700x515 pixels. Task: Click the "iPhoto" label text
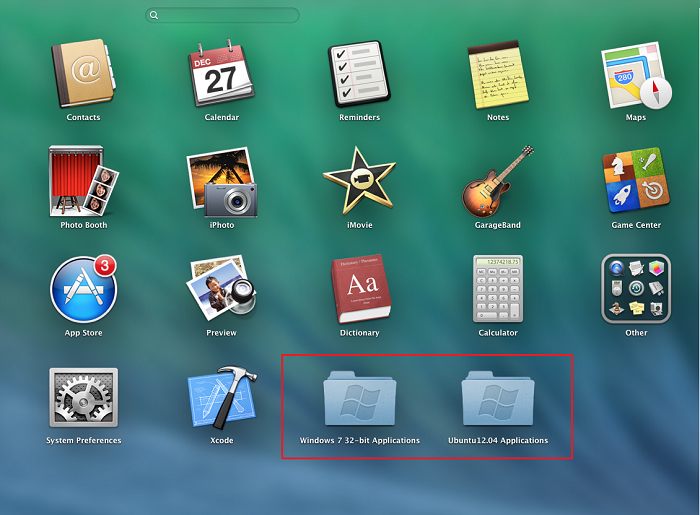(x=222, y=225)
